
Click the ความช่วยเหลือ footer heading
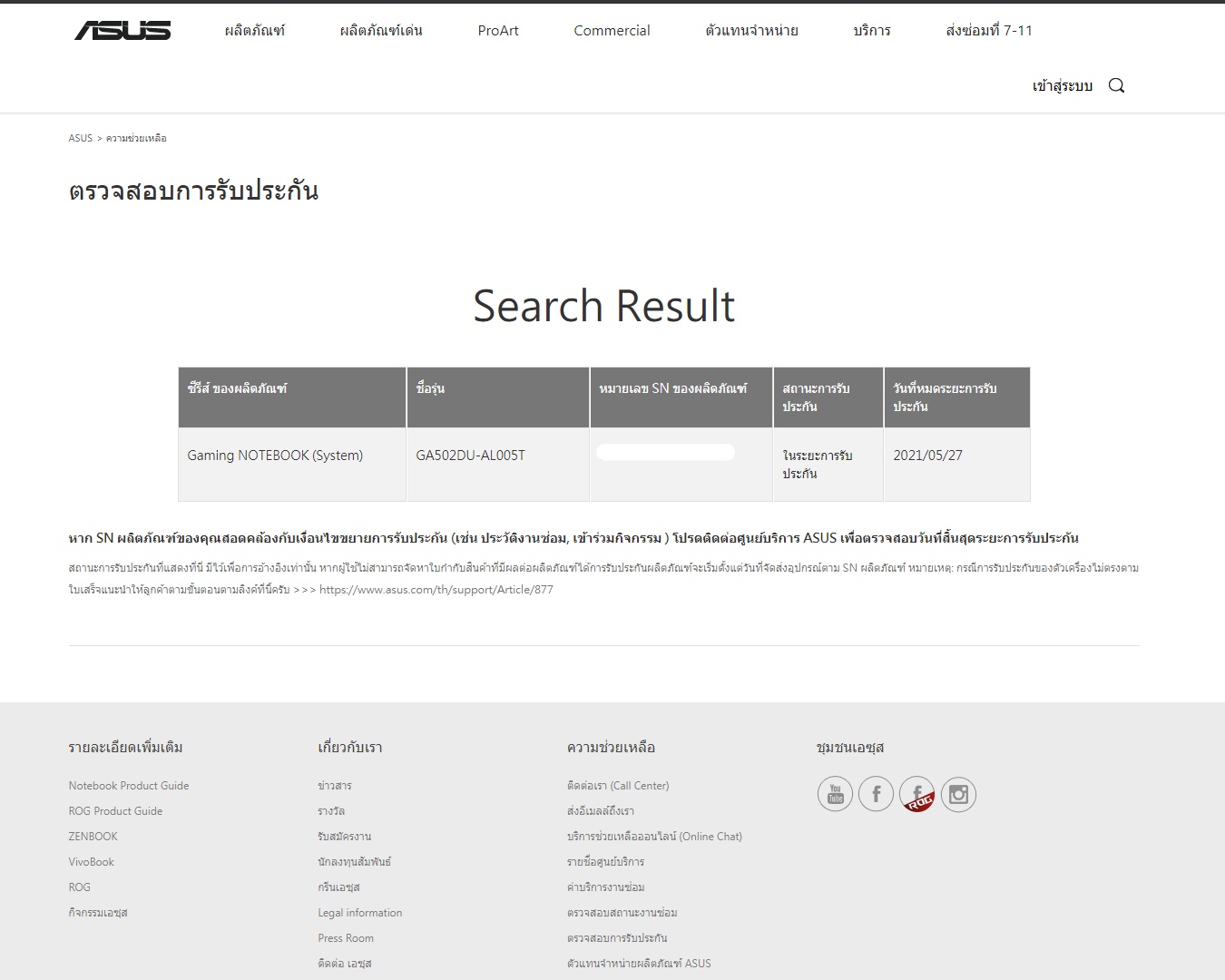pyautogui.click(x=611, y=748)
